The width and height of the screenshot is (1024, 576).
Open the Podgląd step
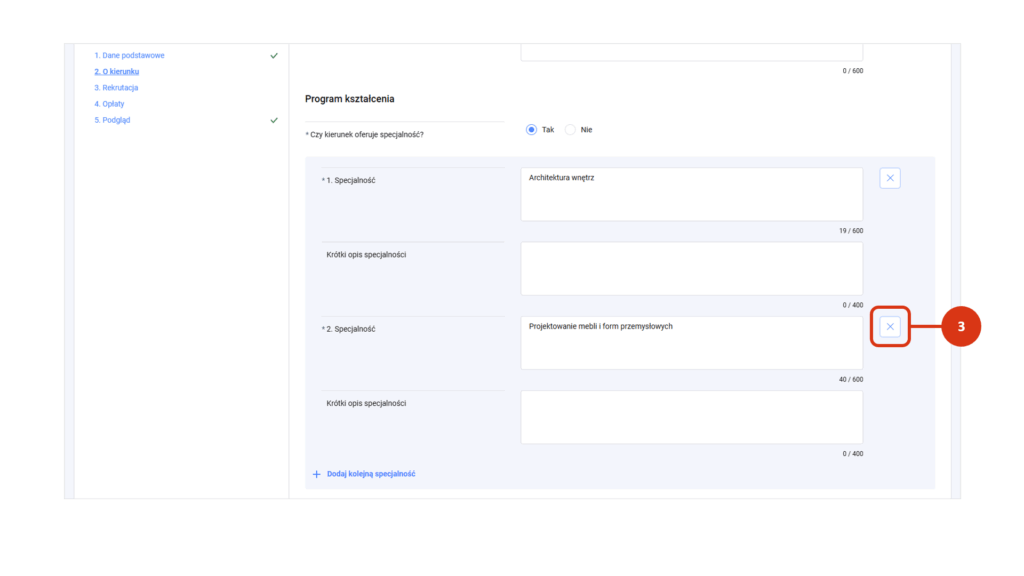pyautogui.click(x=112, y=120)
